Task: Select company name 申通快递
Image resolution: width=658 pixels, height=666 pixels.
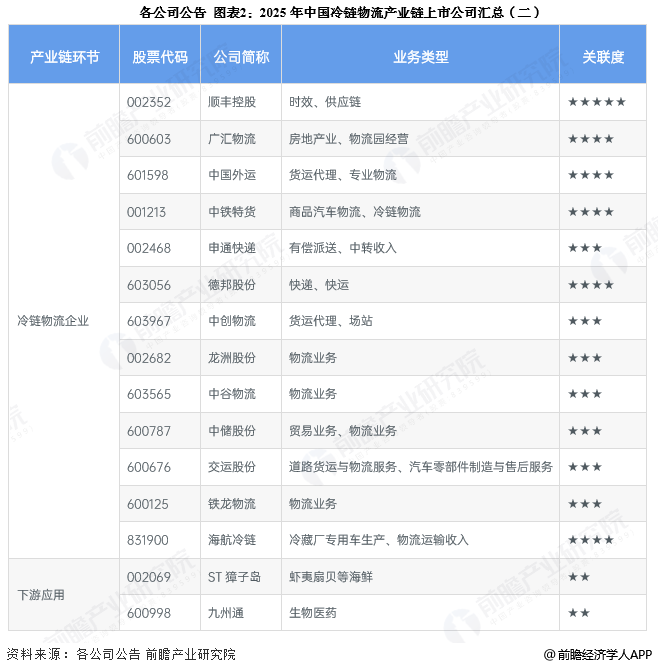Action: click(x=232, y=248)
